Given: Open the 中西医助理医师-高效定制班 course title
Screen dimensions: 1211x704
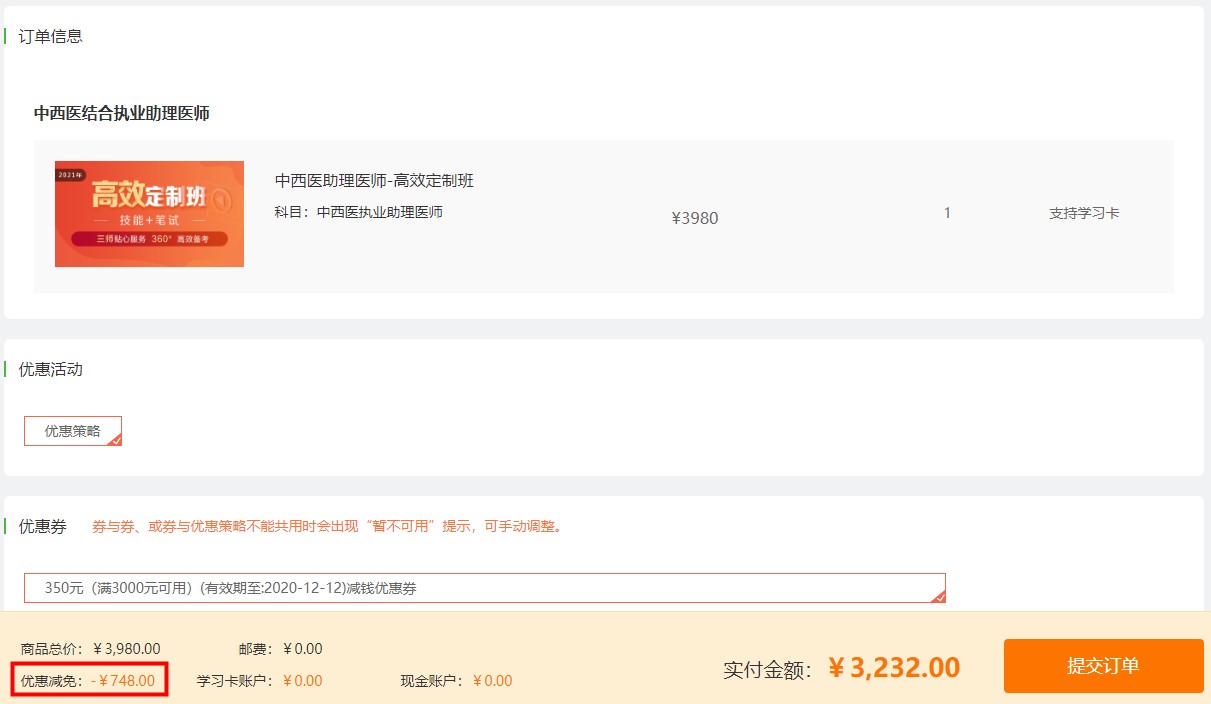Looking at the screenshot, I should (x=374, y=181).
